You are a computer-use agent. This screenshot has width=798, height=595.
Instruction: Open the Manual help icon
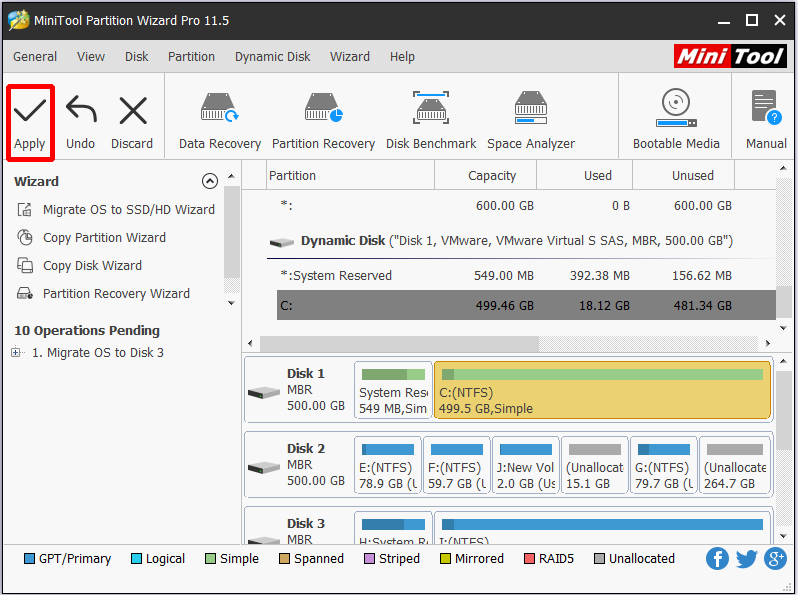[x=766, y=121]
